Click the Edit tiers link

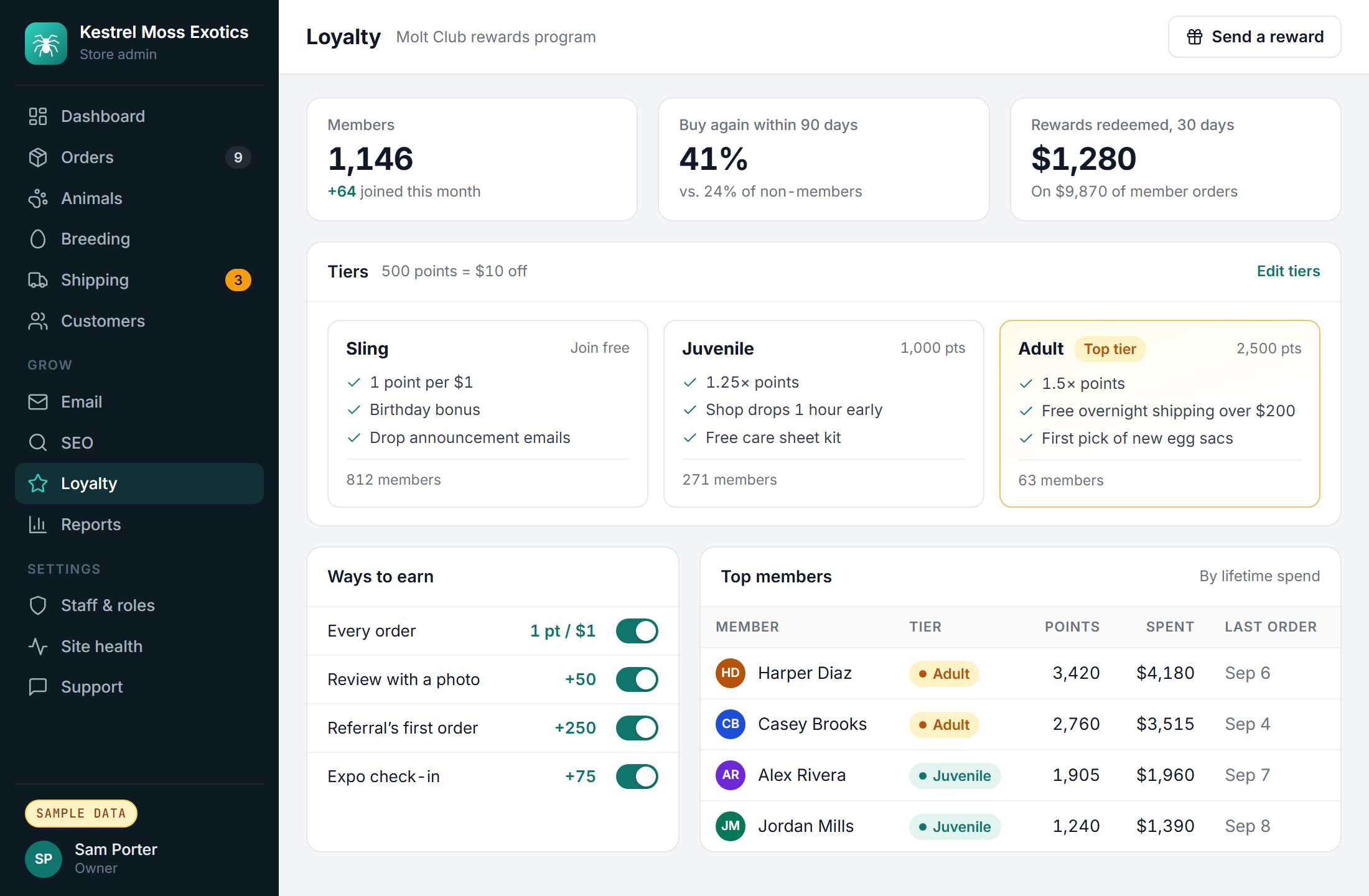click(1288, 271)
